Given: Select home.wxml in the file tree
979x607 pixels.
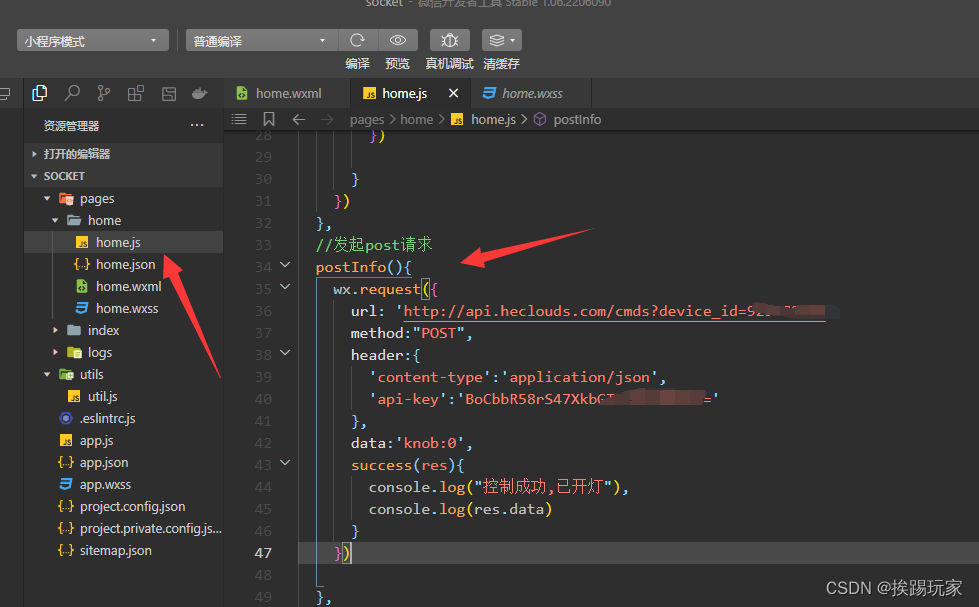Looking at the screenshot, I should 123,286.
